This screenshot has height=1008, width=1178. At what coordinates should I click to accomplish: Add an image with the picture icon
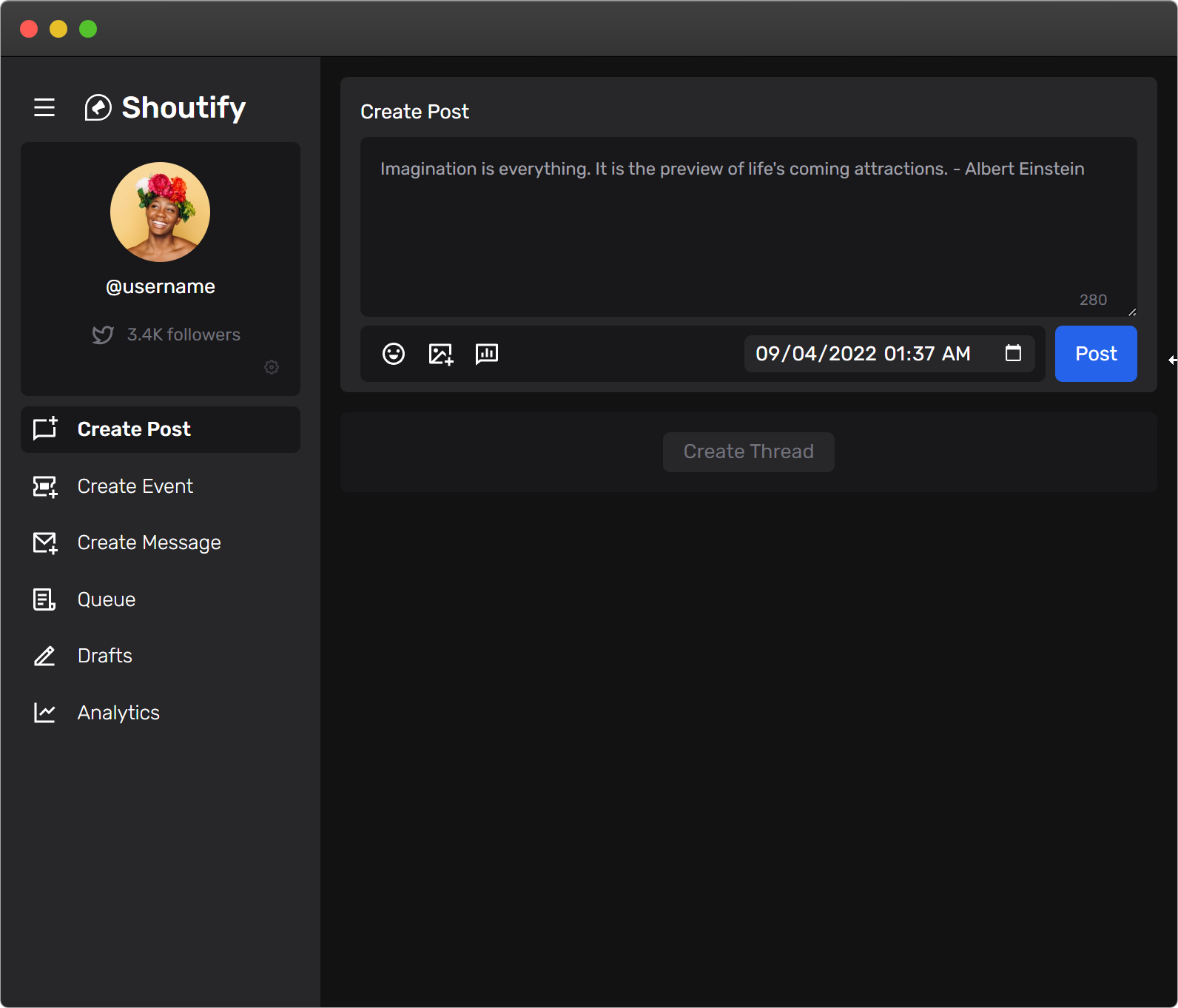point(441,354)
